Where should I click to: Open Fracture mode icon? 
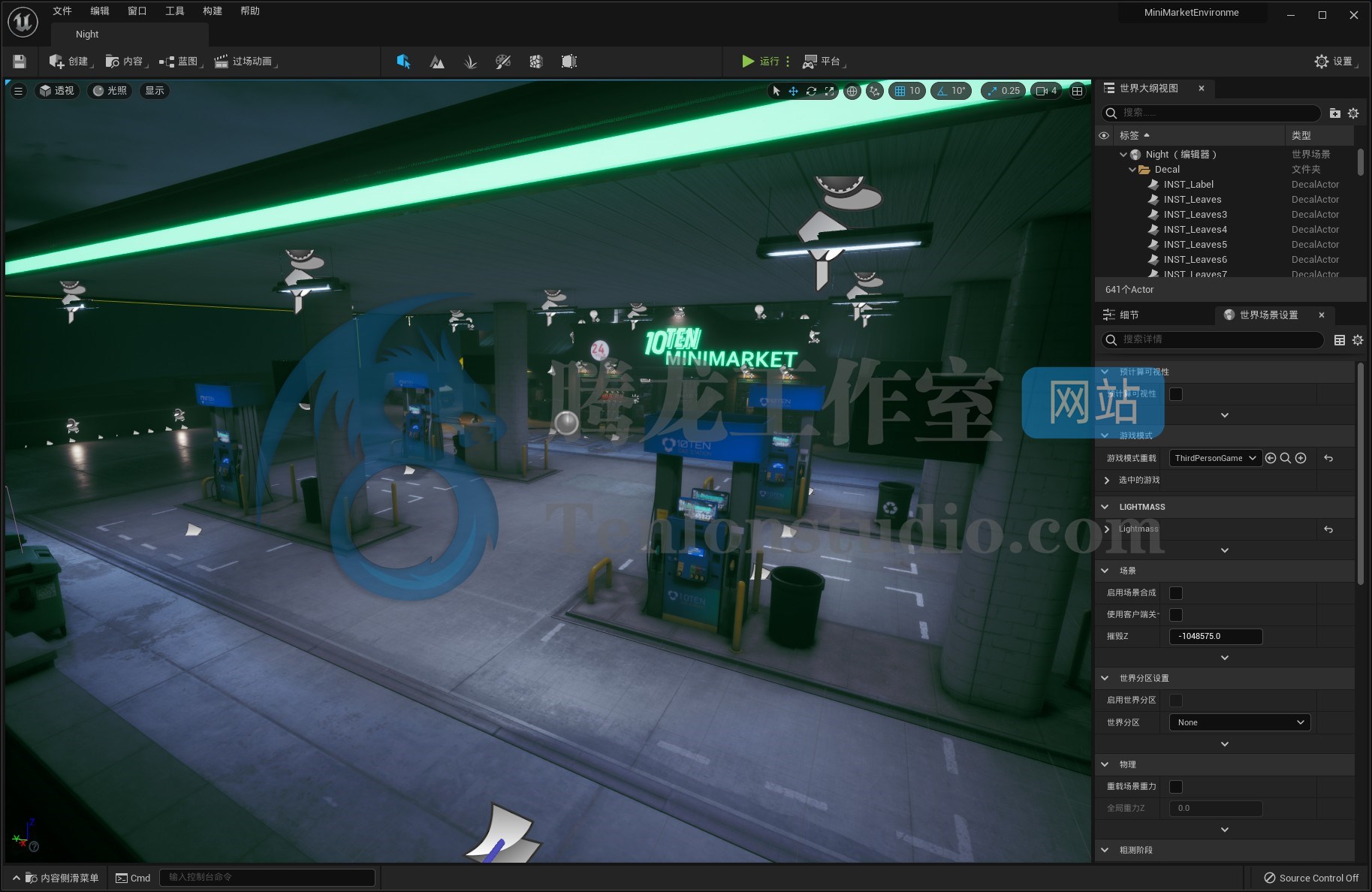coord(536,62)
